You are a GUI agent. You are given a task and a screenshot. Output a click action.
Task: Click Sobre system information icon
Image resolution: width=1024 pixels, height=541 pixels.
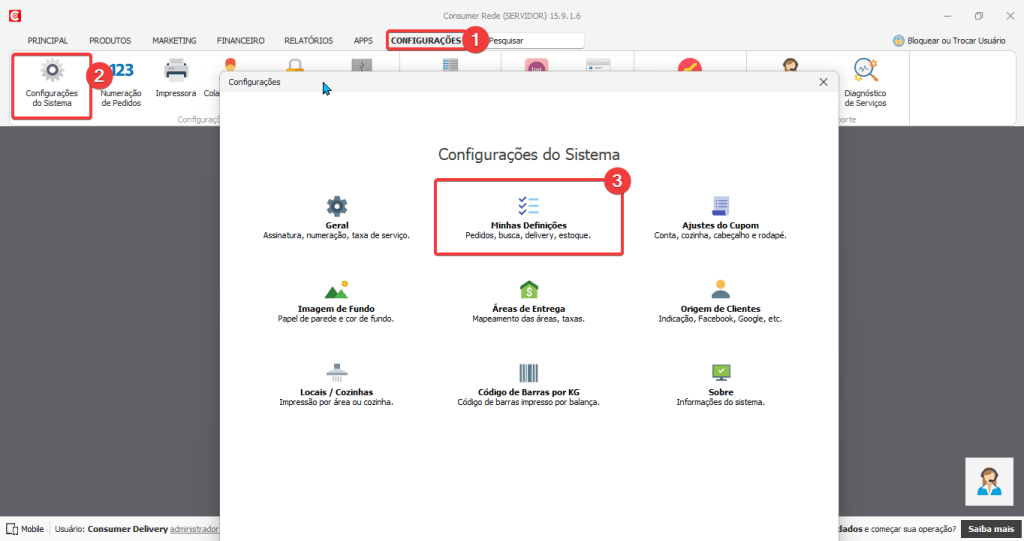[720, 374]
